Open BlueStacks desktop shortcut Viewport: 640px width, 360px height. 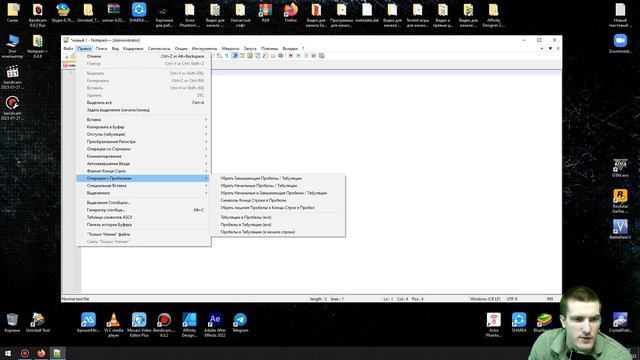[544, 322]
